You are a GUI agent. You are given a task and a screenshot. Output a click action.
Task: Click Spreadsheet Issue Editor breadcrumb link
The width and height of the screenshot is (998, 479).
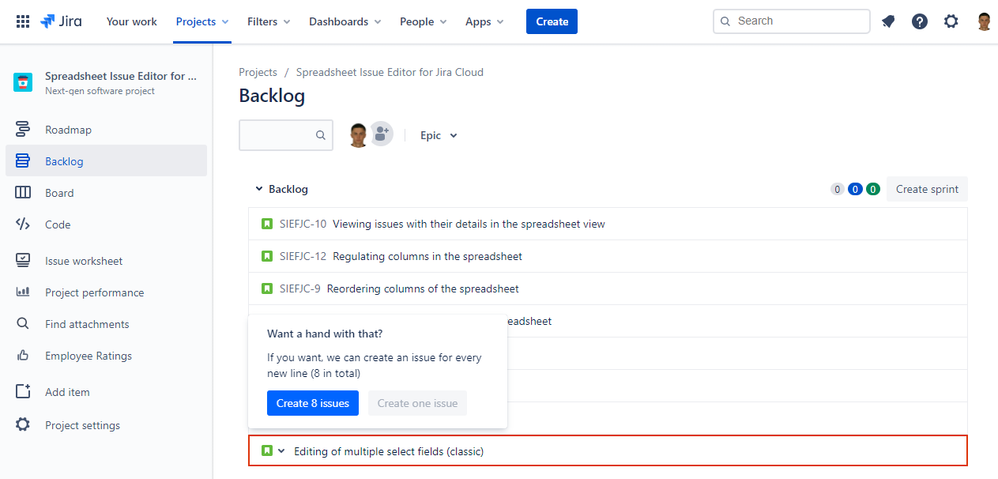[390, 73]
